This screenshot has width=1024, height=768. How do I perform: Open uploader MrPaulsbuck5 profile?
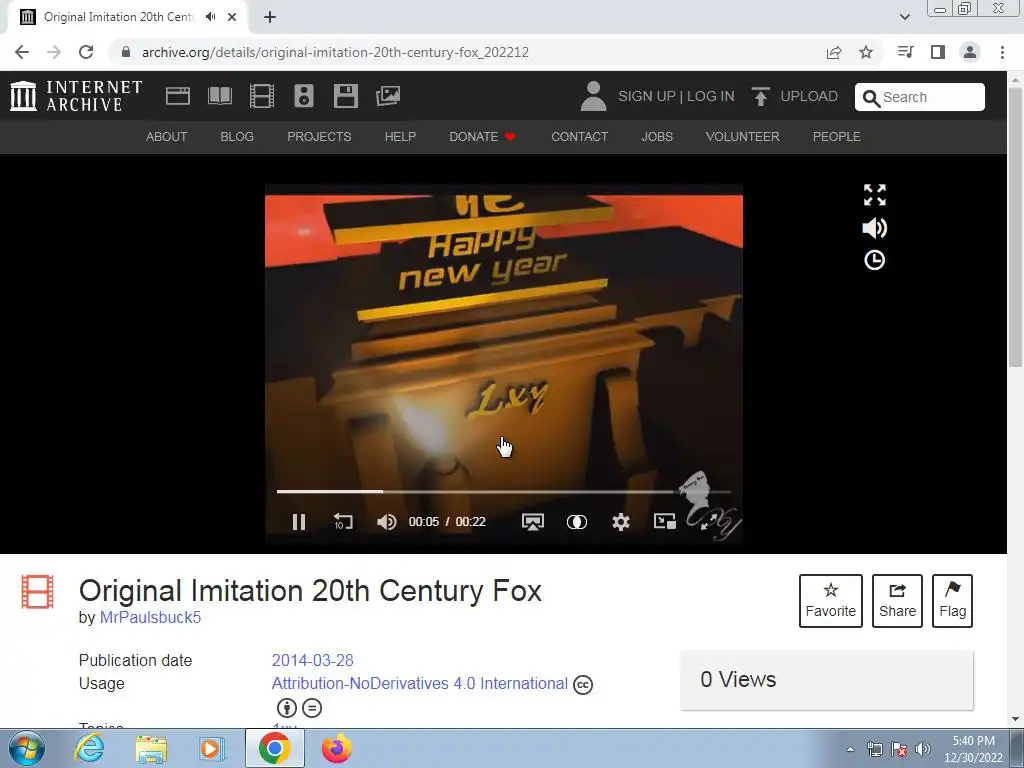(x=150, y=617)
